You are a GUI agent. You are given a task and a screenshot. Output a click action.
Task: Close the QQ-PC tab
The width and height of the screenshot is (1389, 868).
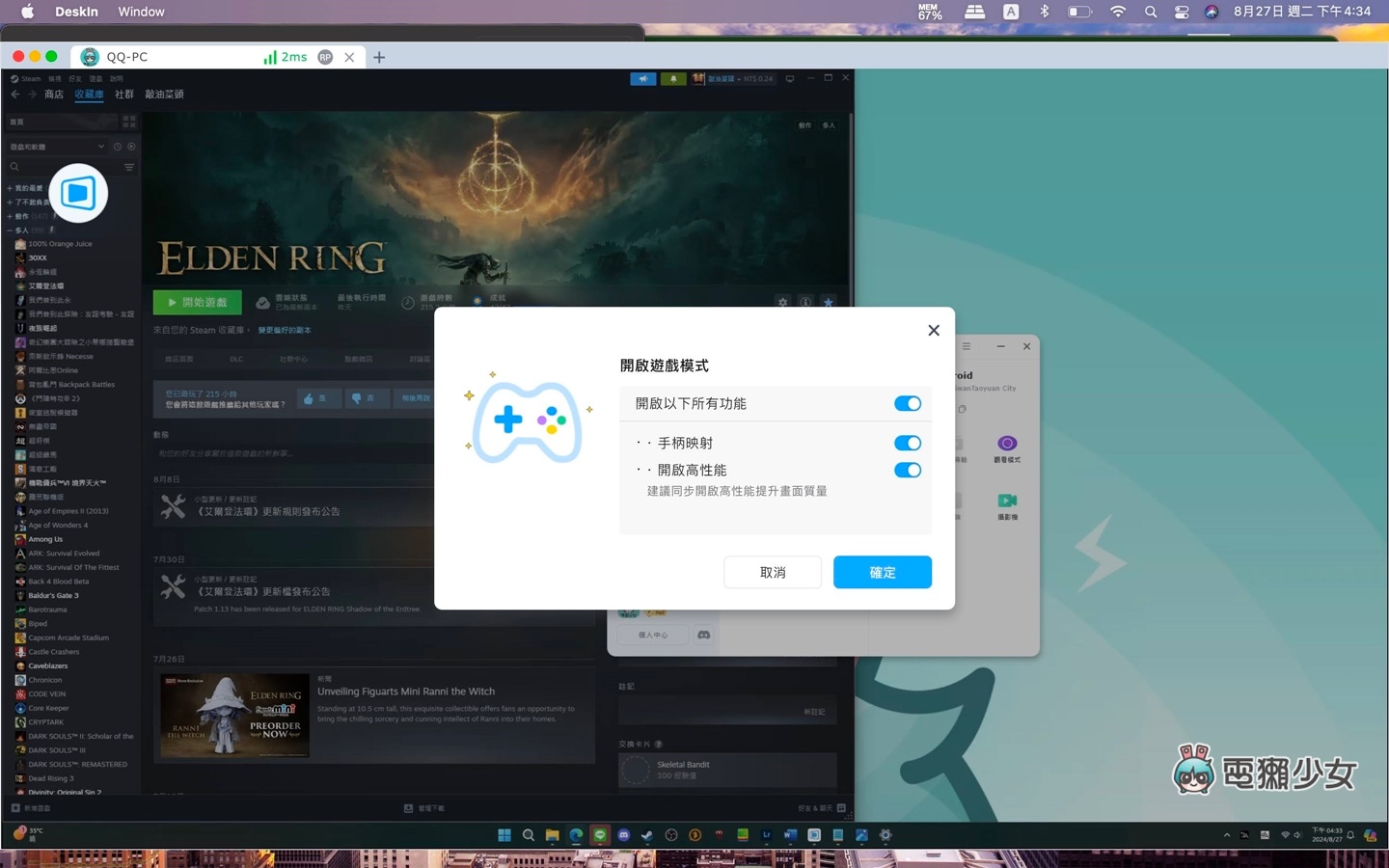coord(349,57)
